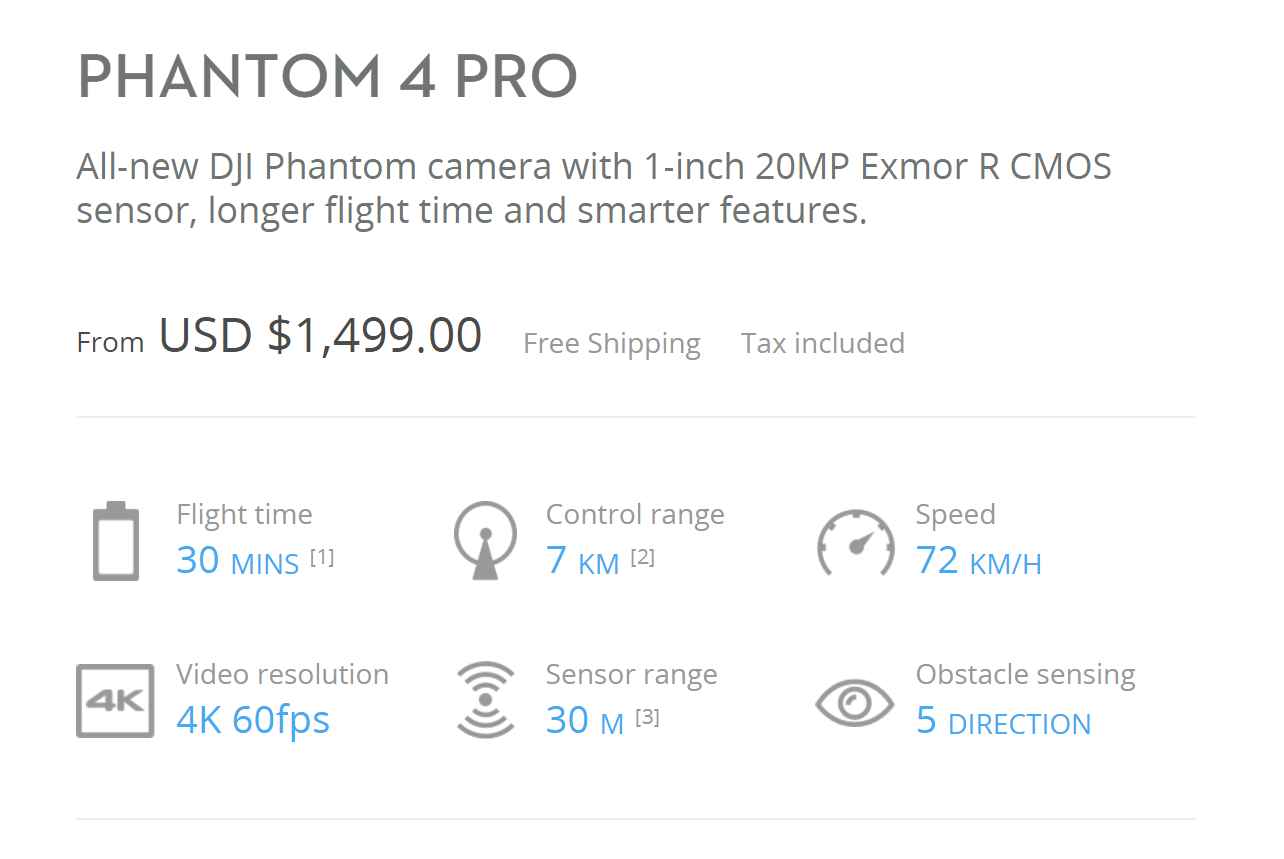Click the PHANTOM 4 PRO heading
The height and width of the screenshot is (859, 1284).
pyautogui.click(x=327, y=77)
